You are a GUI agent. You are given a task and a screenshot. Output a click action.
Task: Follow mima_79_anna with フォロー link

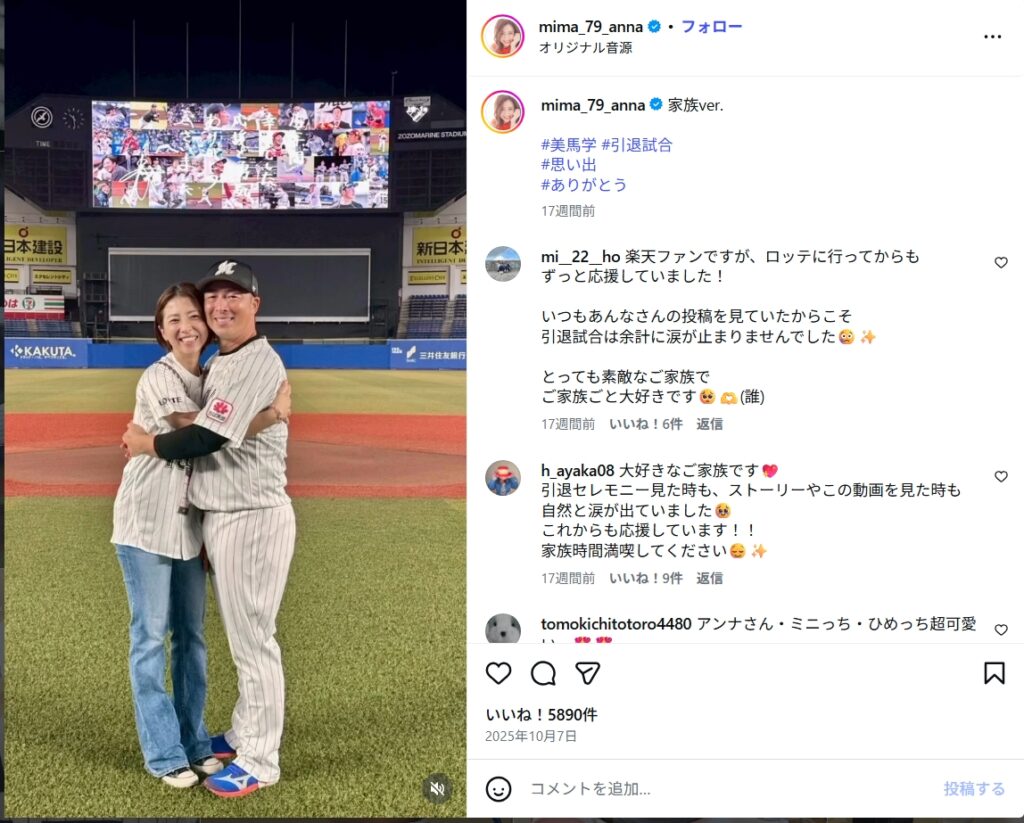point(711,27)
